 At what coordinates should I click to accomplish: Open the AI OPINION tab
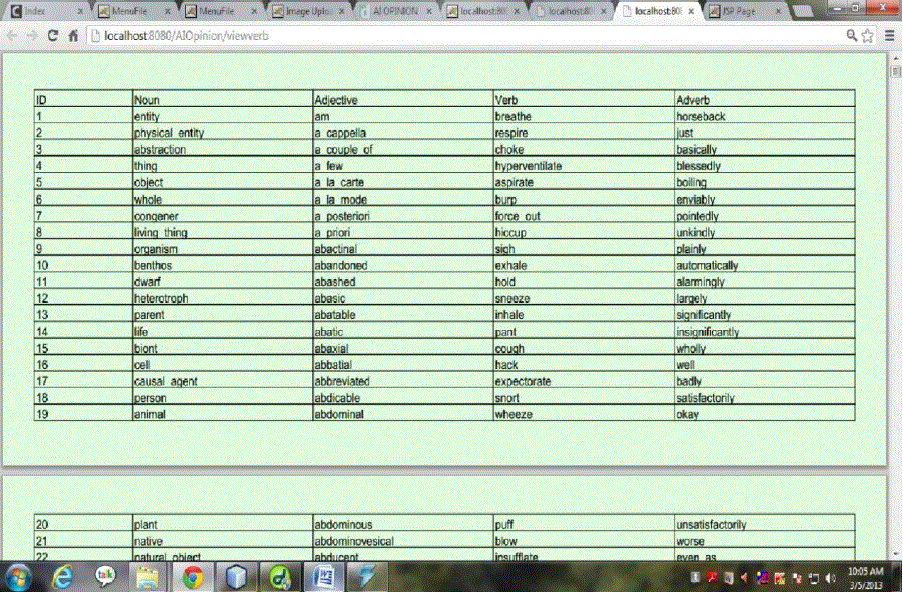[x=397, y=11]
